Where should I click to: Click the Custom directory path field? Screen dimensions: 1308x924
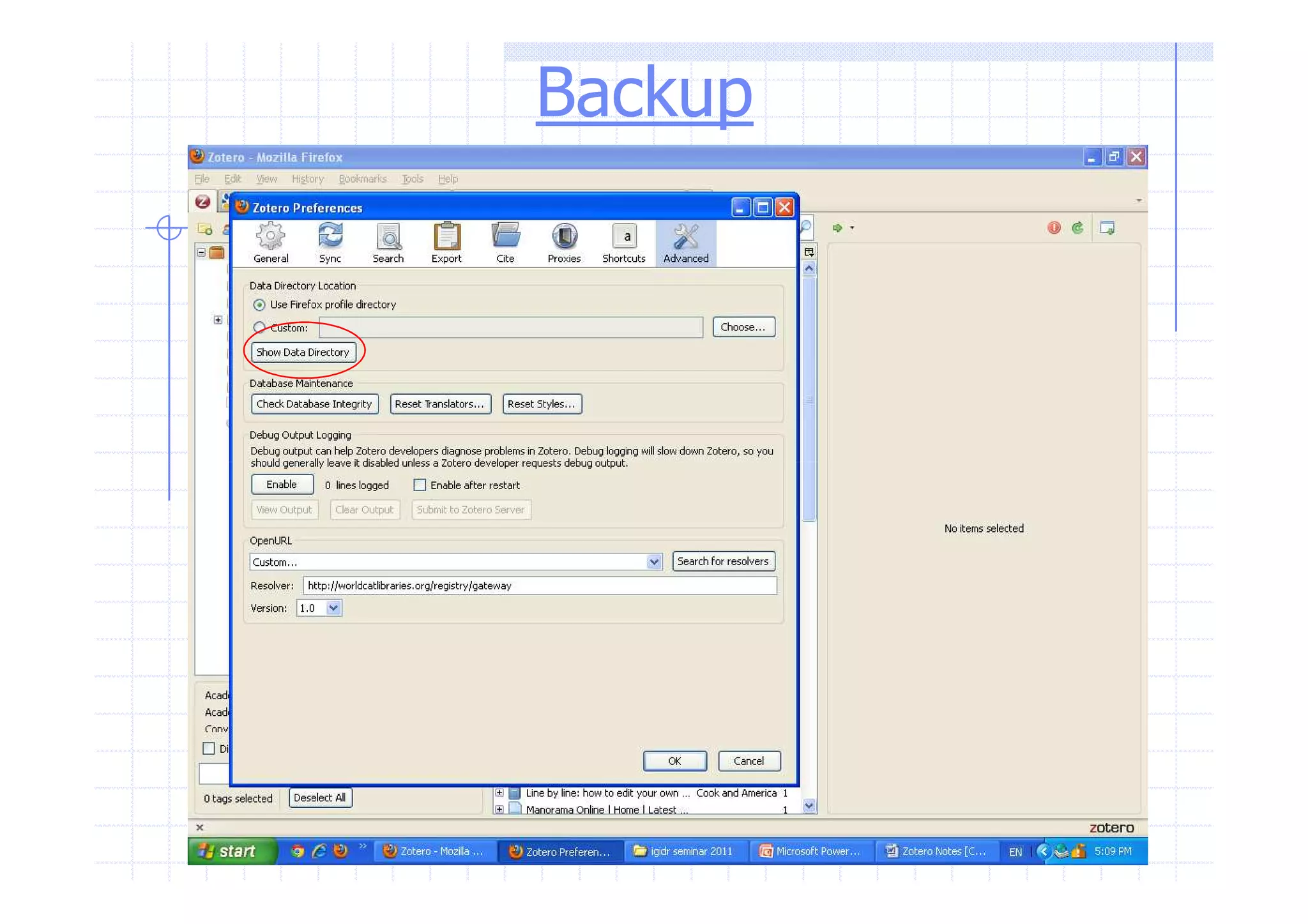click(511, 327)
